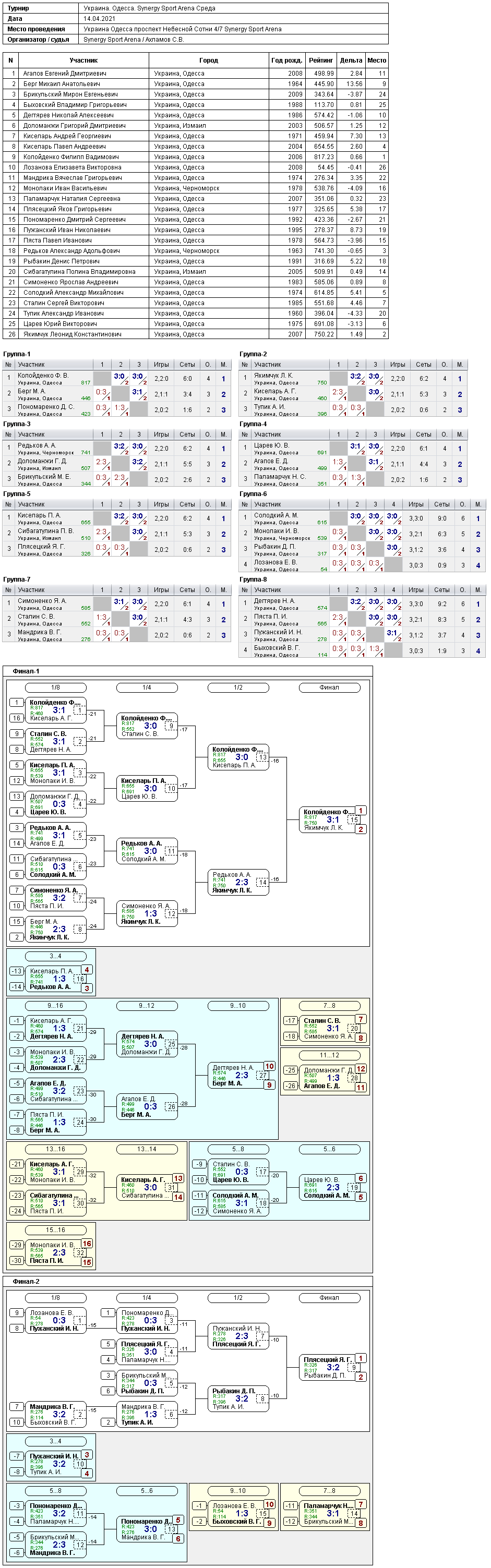Click the 9...16 bracket stage label
The image size is (491, 1568).
55,1006
